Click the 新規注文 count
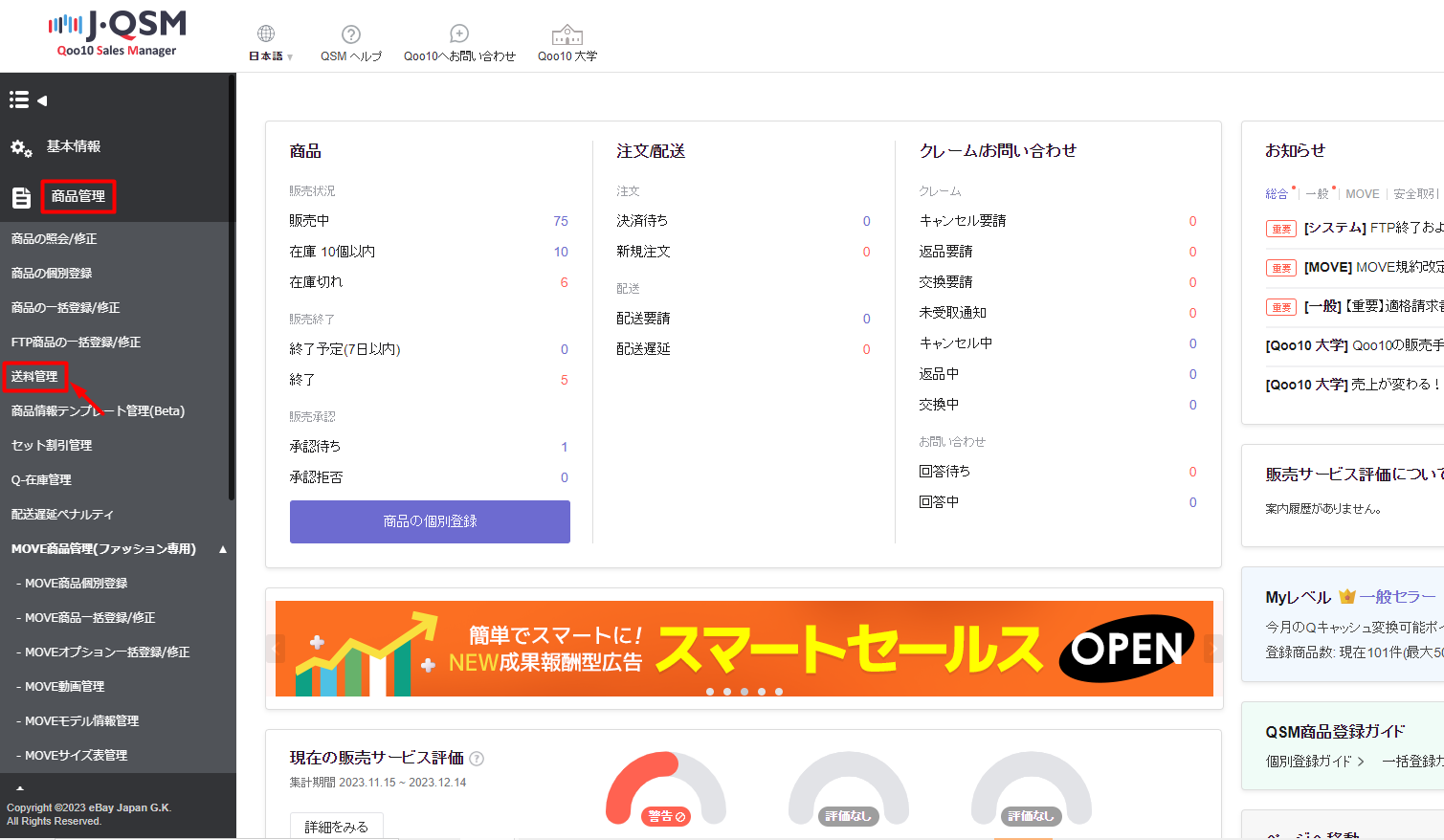This screenshot has height=840, width=1444. 867,252
